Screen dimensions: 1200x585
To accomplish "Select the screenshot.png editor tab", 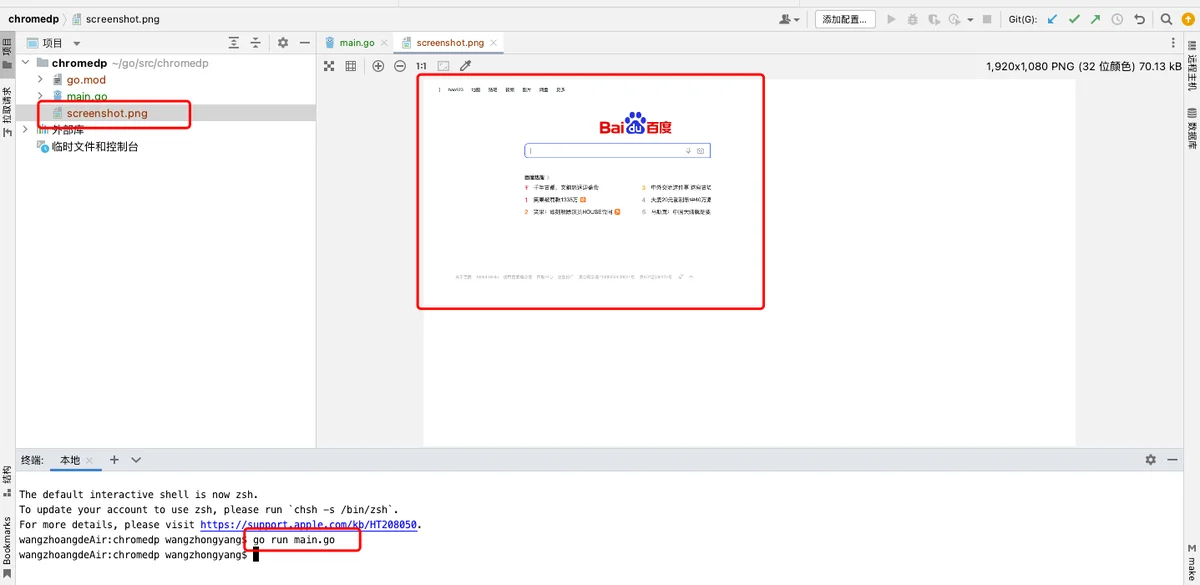I will point(450,43).
